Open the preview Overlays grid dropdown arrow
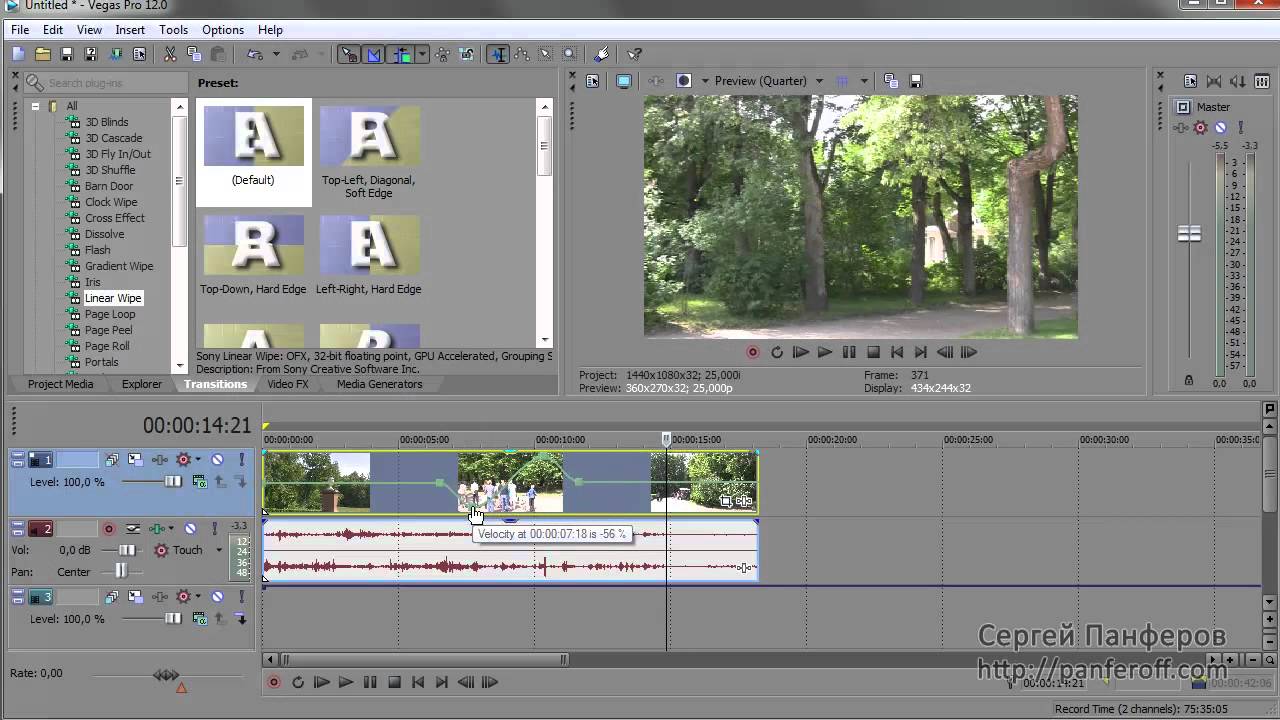1280x720 pixels. (x=864, y=81)
